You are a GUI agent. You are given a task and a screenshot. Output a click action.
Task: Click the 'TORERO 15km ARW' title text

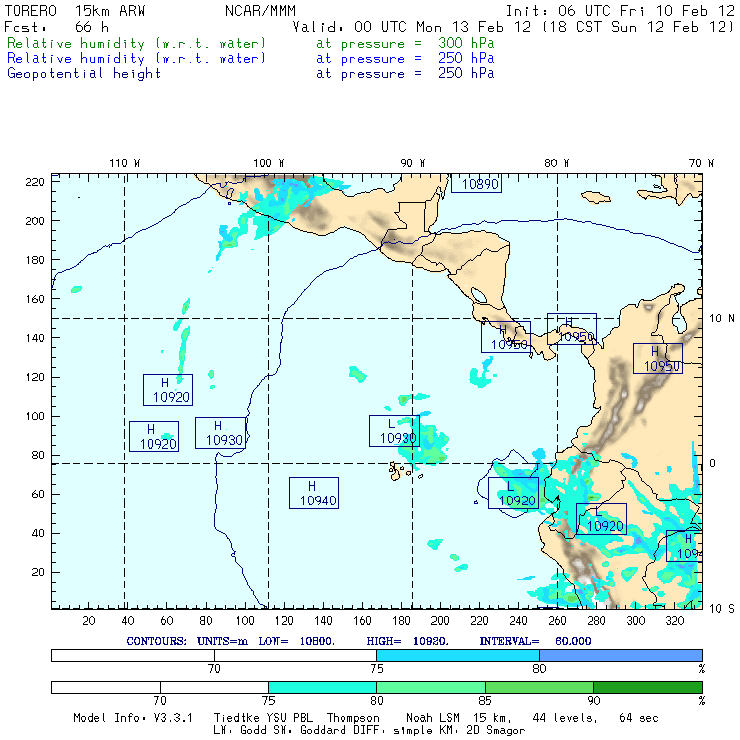tap(75, 11)
